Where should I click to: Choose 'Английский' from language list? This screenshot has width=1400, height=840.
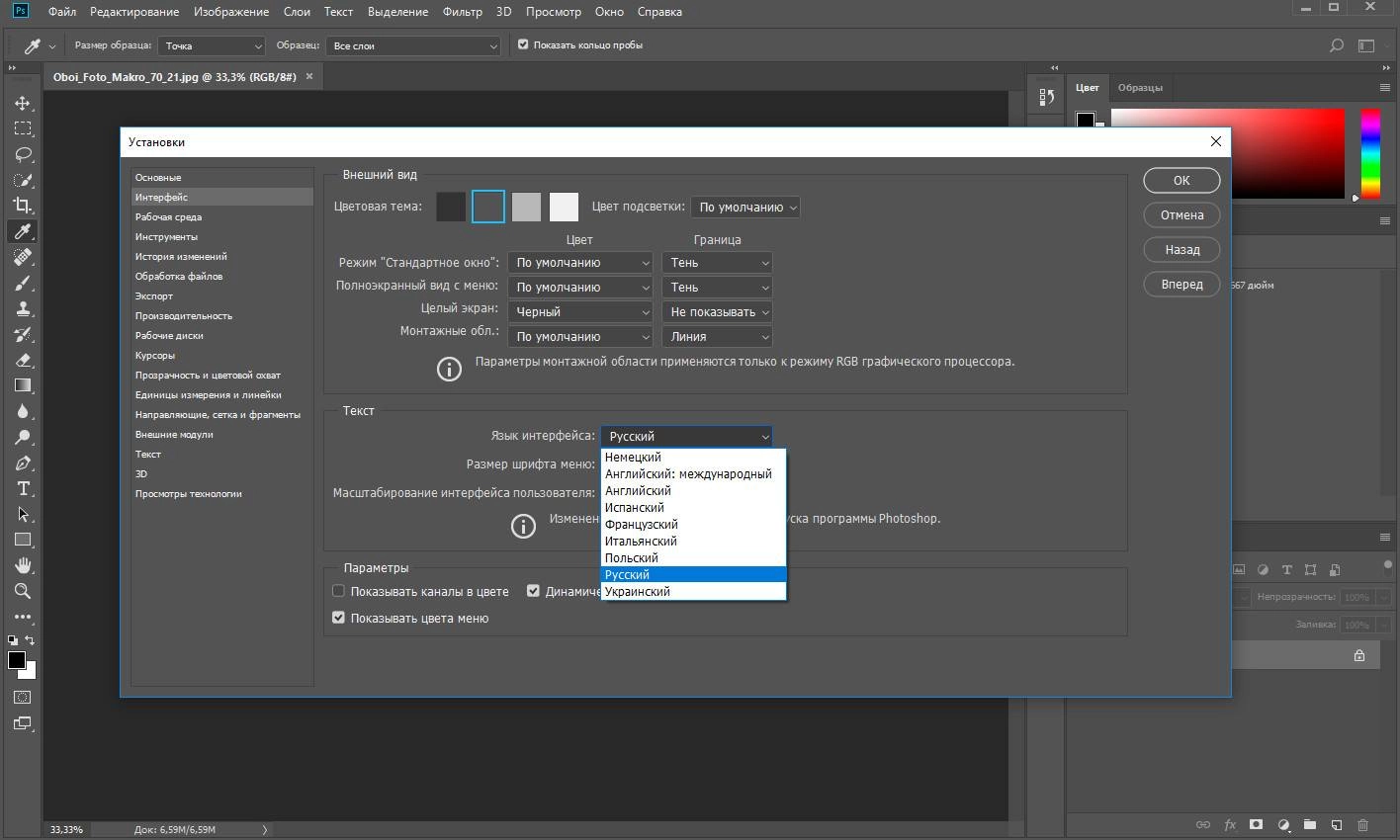coord(693,490)
